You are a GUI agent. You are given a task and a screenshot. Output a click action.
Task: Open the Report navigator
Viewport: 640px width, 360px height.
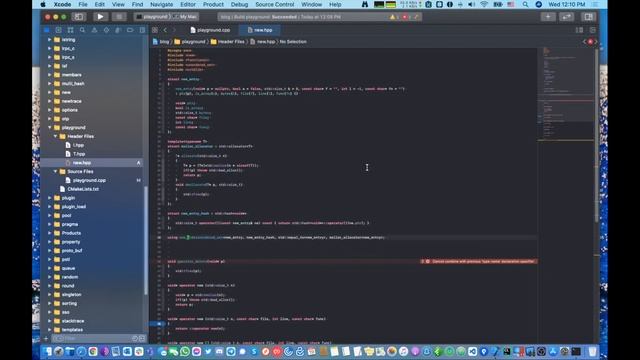tap(142, 30)
